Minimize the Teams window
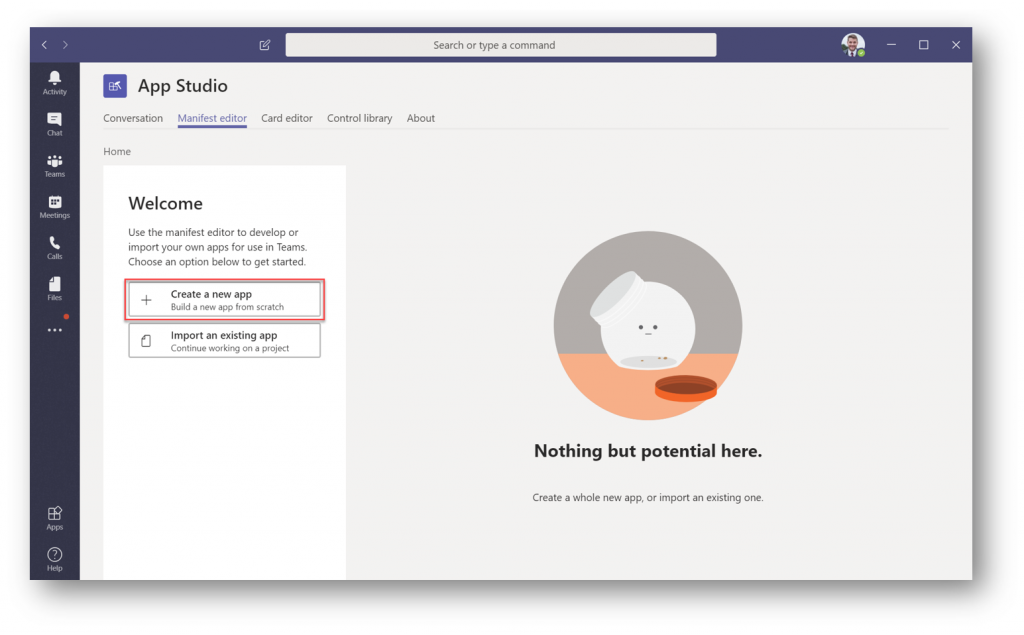1024x635 pixels. (891, 44)
